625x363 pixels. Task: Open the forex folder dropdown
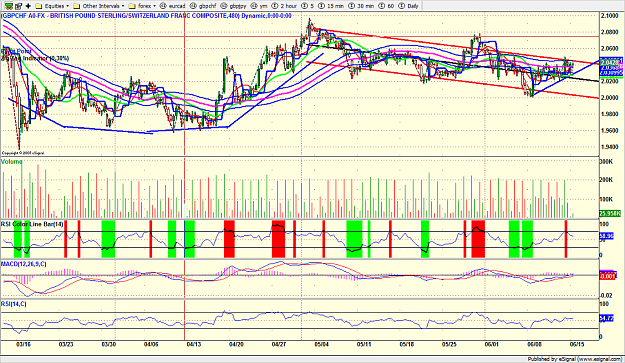[x=142, y=6]
